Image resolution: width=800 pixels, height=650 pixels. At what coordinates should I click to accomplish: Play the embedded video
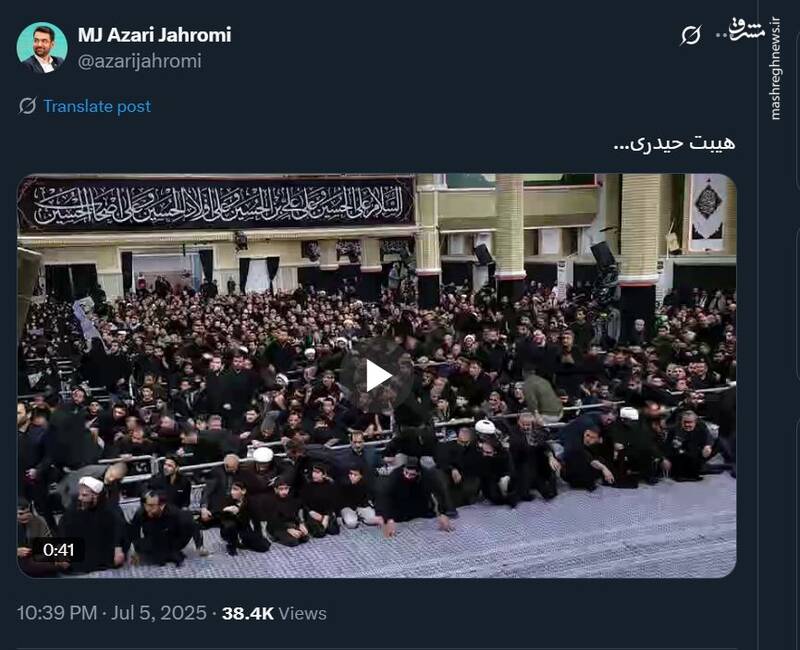click(x=377, y=376)
